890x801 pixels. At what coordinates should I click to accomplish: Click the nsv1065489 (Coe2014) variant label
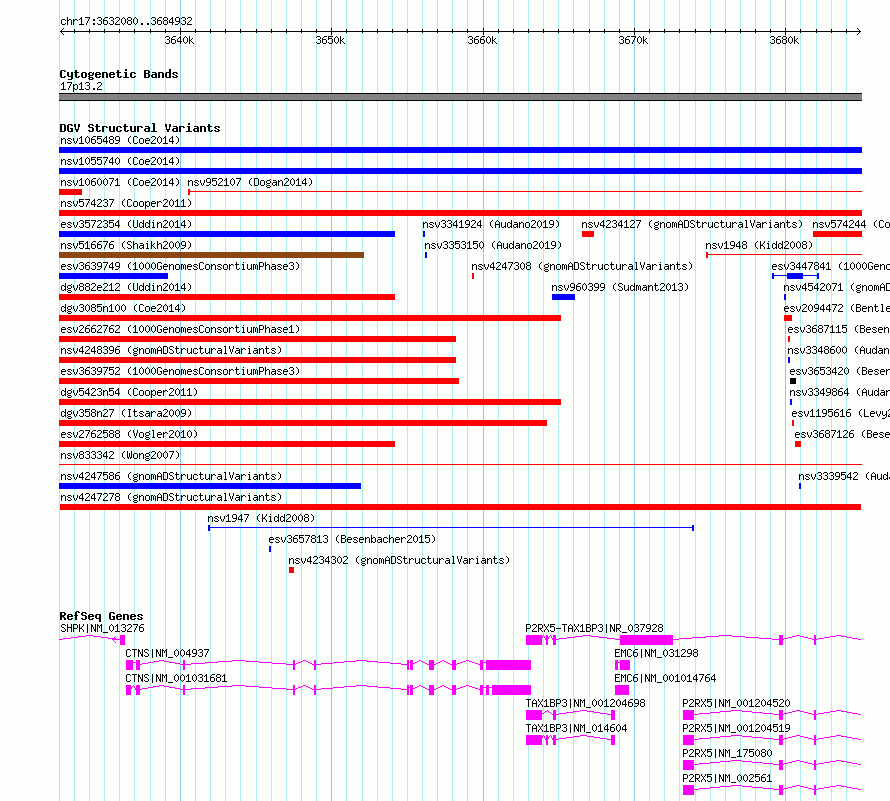[120, 140]
